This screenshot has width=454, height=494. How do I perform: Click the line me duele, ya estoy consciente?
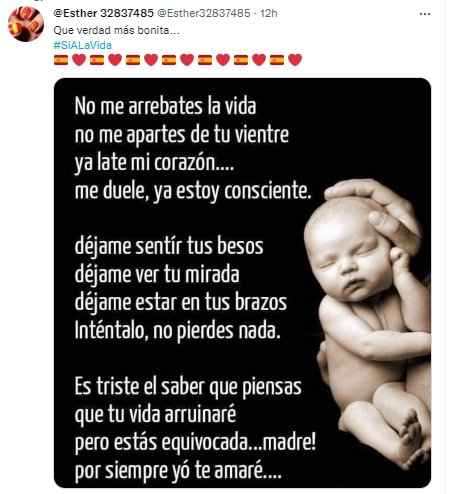[x=193, y=191]
